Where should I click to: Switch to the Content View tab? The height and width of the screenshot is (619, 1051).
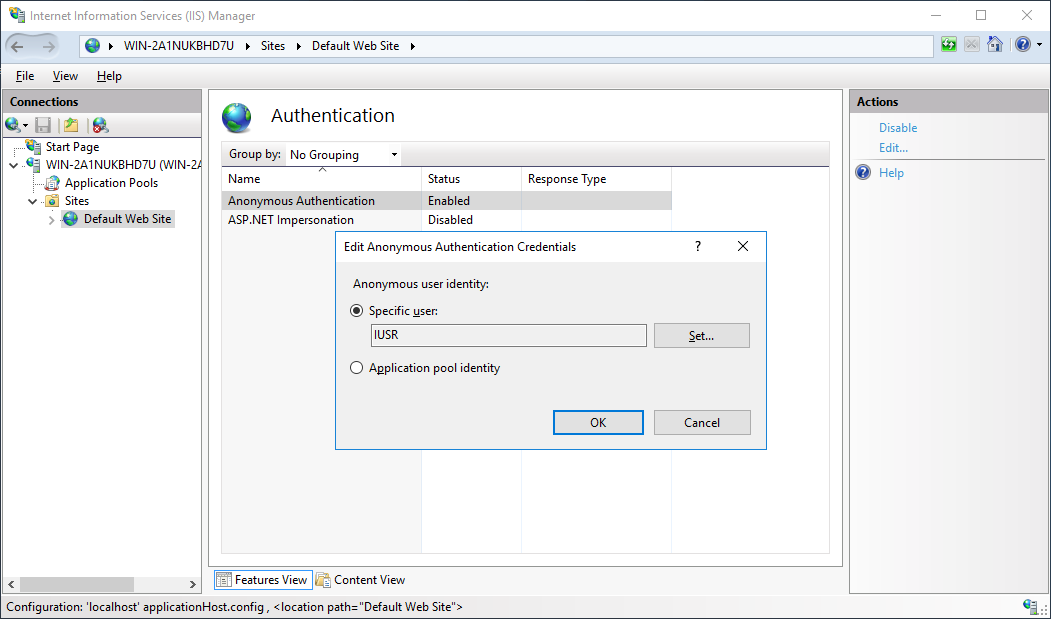coord(360,580)
